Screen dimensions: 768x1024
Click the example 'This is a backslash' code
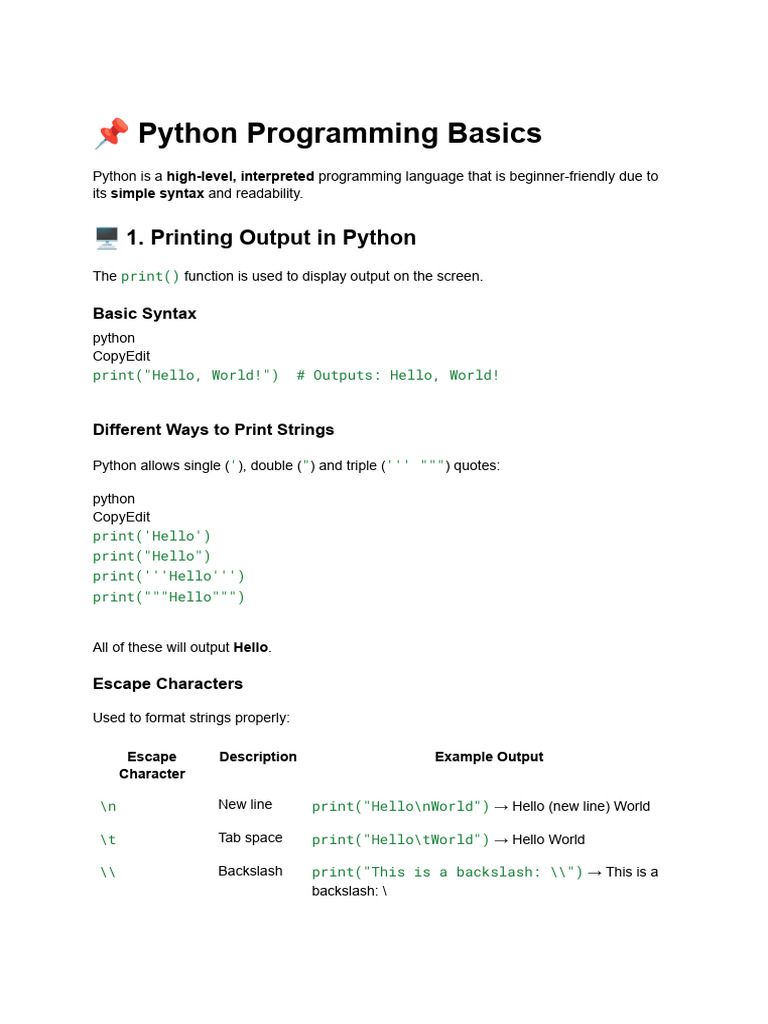447,872
